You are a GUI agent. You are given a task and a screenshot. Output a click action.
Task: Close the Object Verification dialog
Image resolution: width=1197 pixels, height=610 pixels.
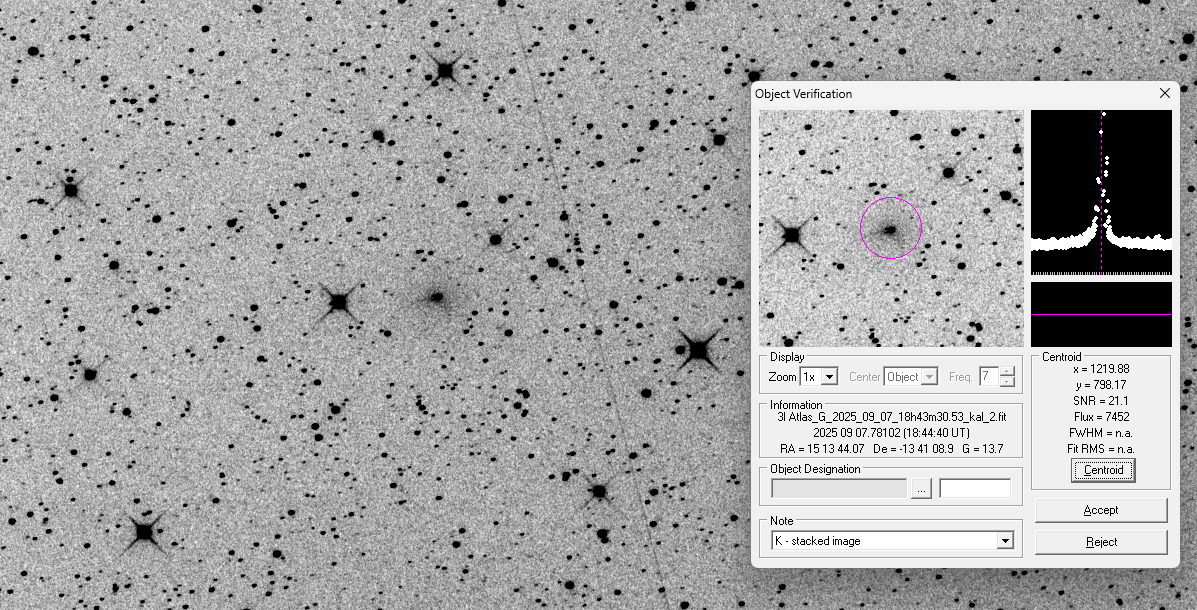[1164, 93]
